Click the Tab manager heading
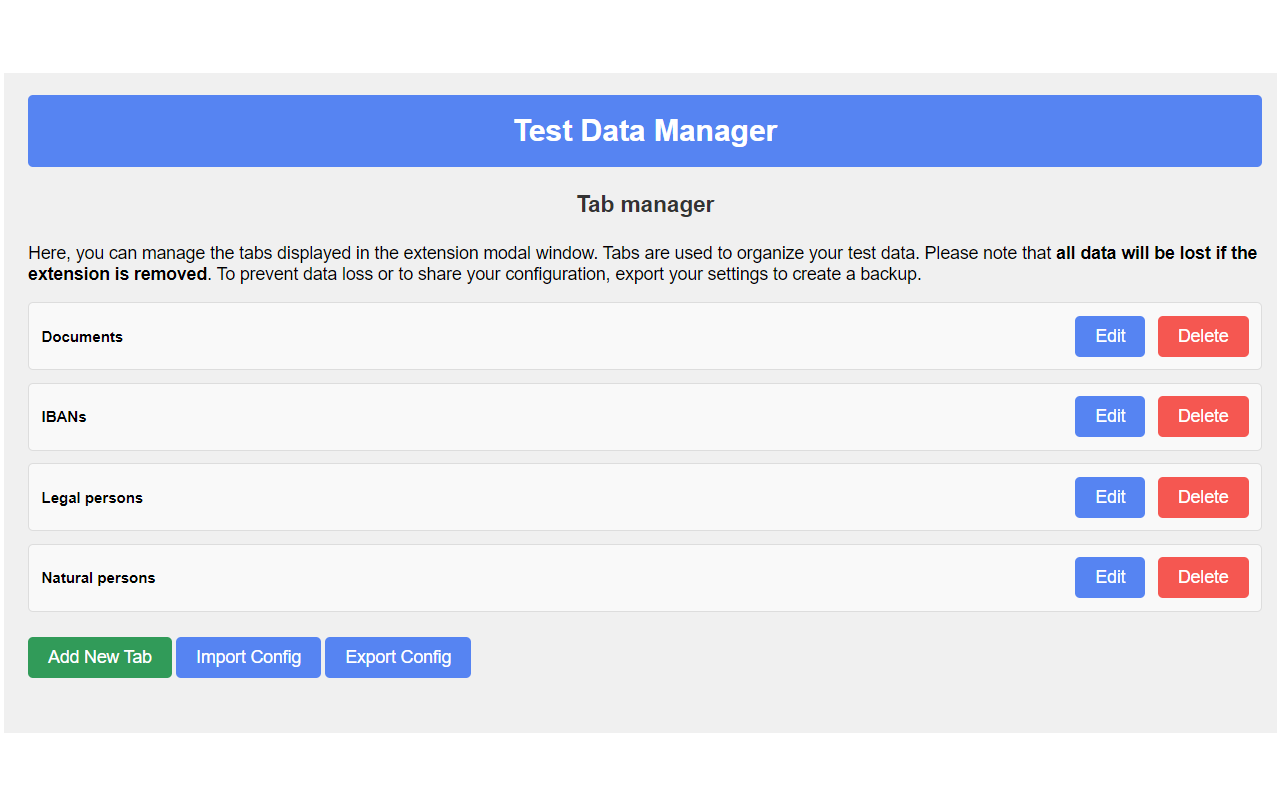Viewport: 1280px width, 800px height. pyautogui.click(x=645, y=204)
